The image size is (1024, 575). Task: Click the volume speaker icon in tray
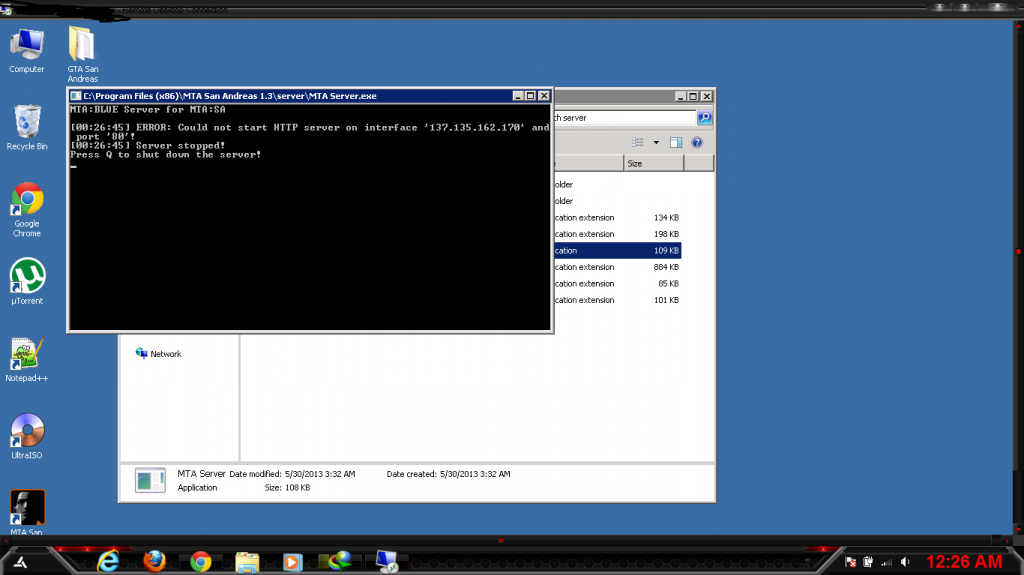(904, 562)
